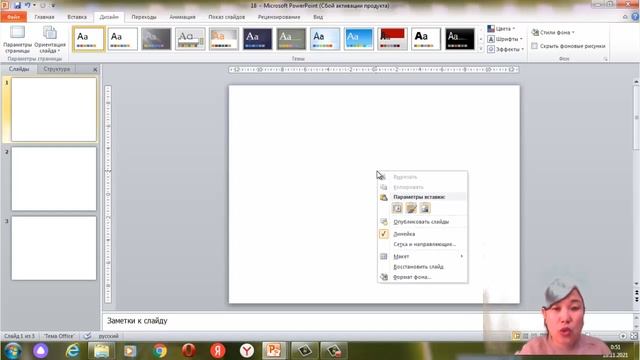Open the Цвета theme colors dropdown
The width and height of the screenshot is (640, 360).
click(x=501, y=29)
